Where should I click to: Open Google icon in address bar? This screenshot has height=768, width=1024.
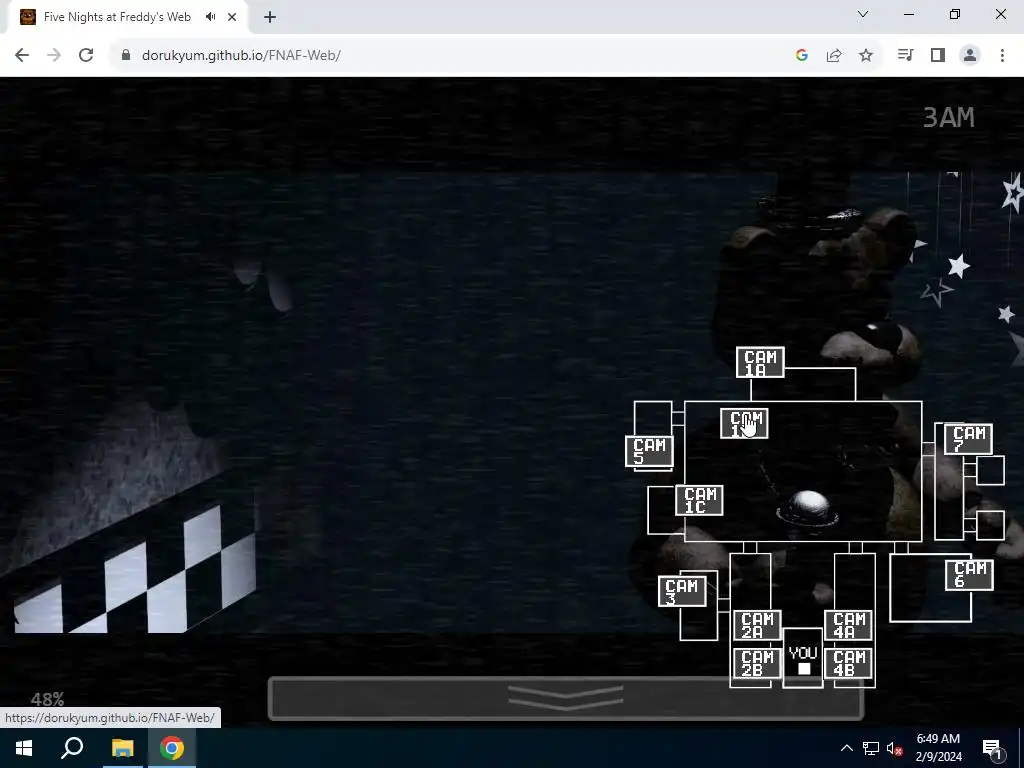[x=802, y=56]
